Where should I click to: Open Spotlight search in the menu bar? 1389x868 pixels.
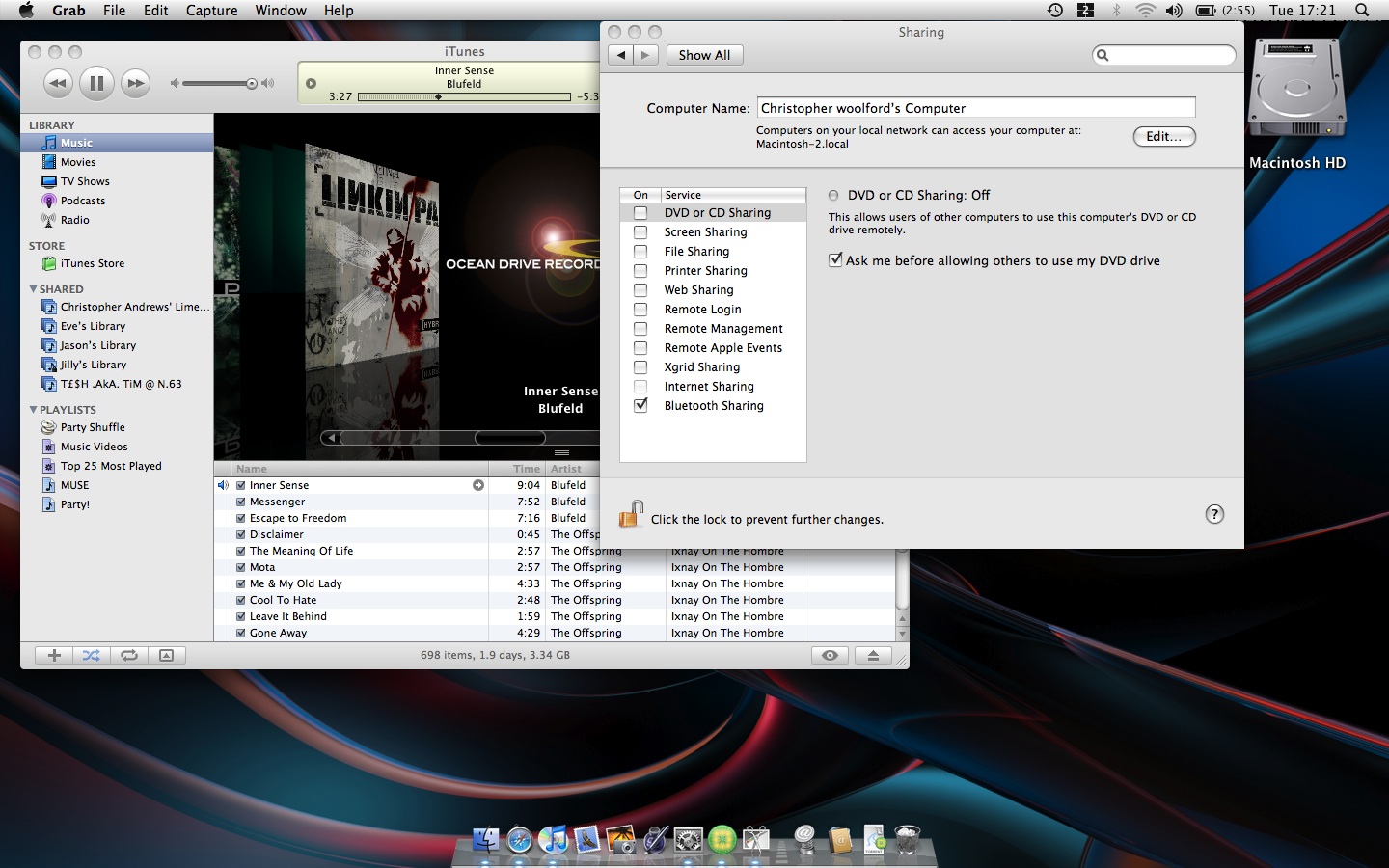point(1362,11)
